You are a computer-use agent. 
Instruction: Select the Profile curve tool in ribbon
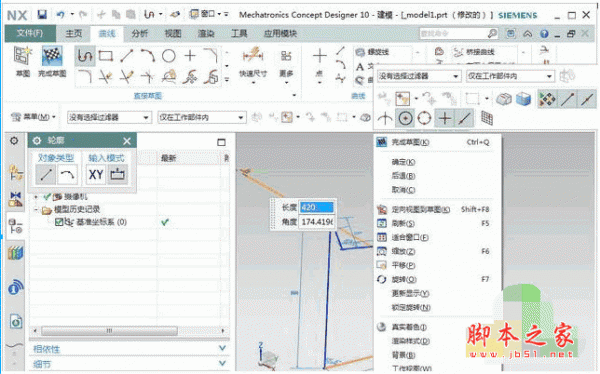pos(85,56)
